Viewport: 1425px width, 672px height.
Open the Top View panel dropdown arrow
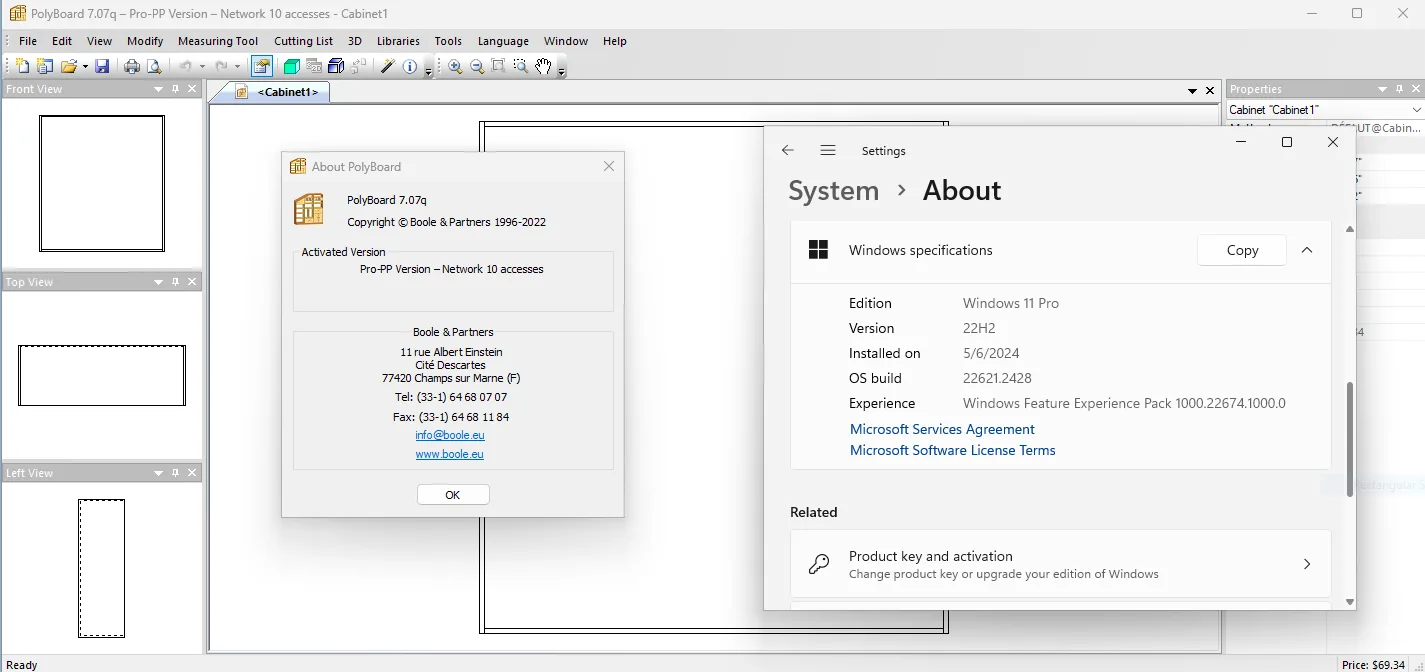pos(158,282)
